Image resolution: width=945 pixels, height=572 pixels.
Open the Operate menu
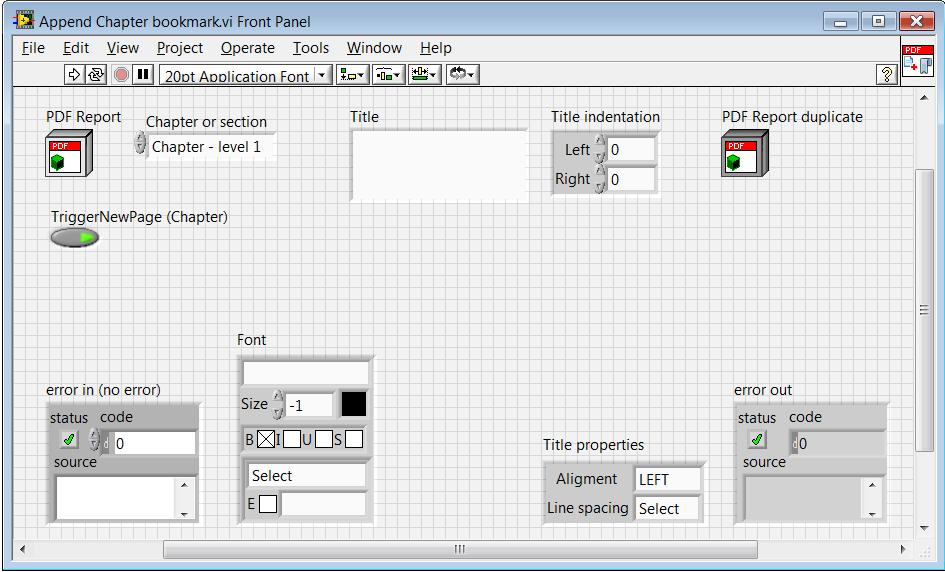coord(247,48)
